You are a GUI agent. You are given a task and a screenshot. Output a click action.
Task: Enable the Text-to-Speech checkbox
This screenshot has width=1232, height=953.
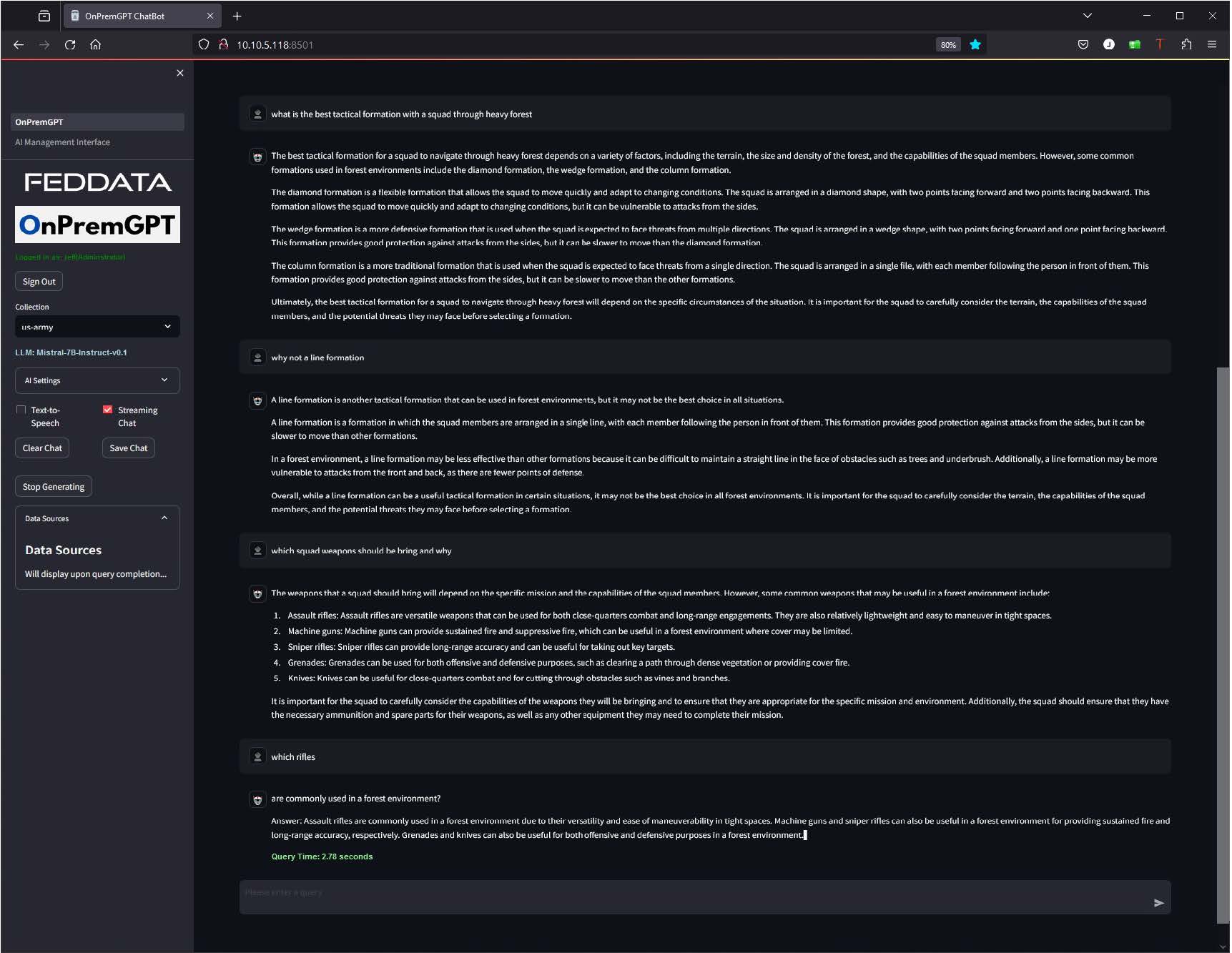click(21, 410)
